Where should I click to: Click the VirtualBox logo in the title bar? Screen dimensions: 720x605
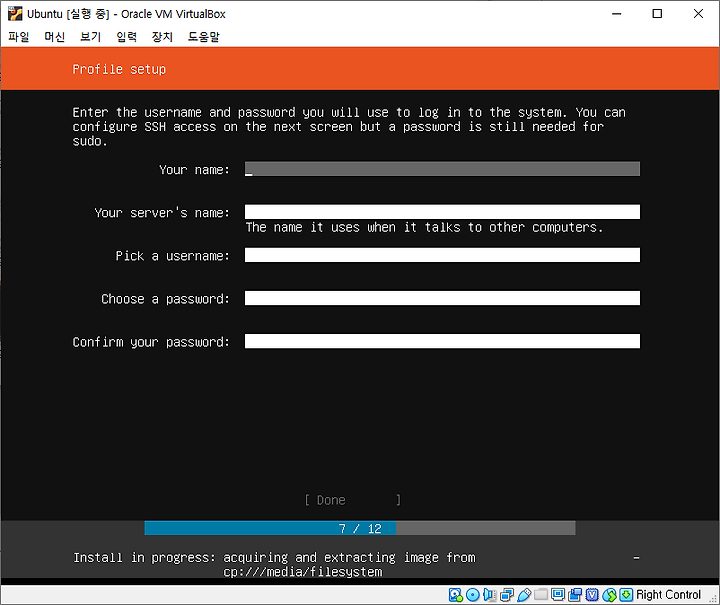15,14
